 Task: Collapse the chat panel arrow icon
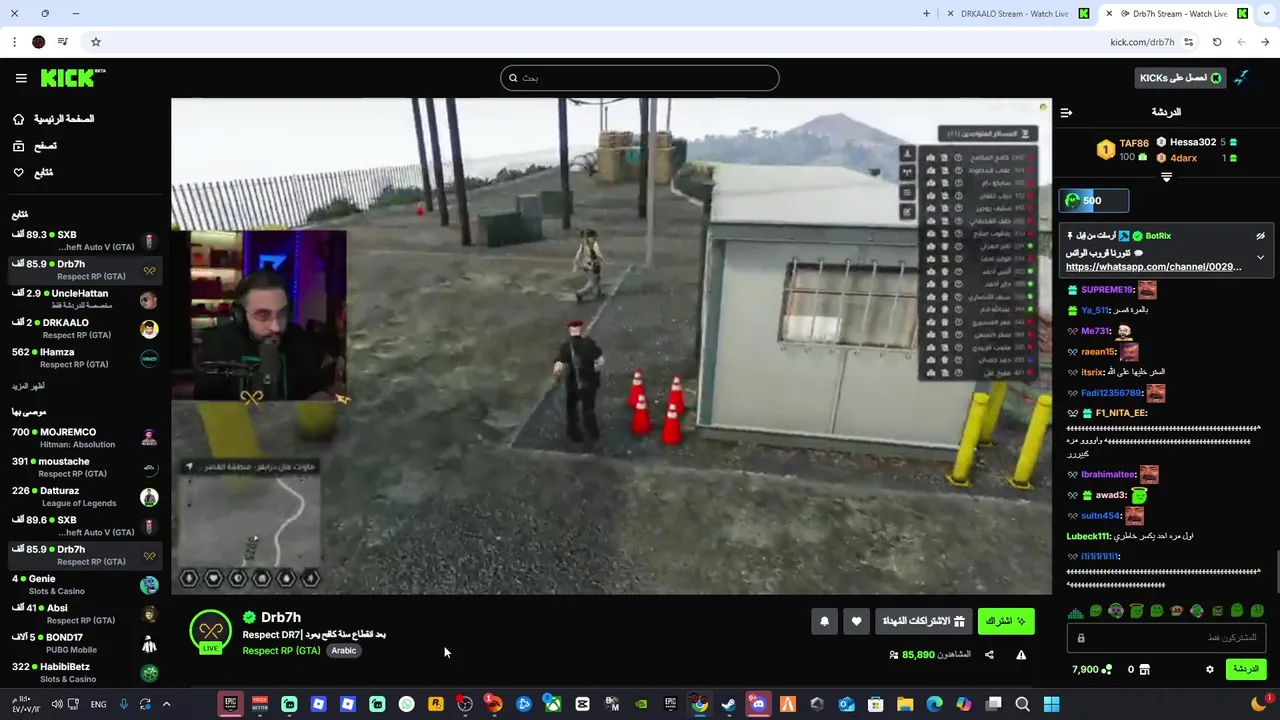click(x=1066, y=112)
